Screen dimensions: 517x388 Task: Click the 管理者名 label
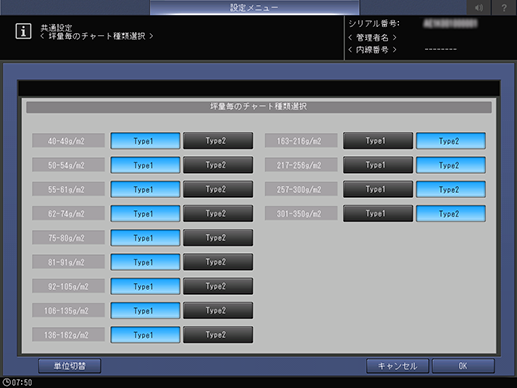point(372,37)
